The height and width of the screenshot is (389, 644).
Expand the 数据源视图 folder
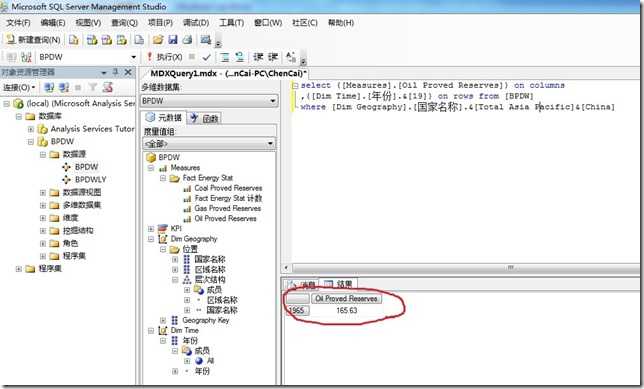coord(43,193)
